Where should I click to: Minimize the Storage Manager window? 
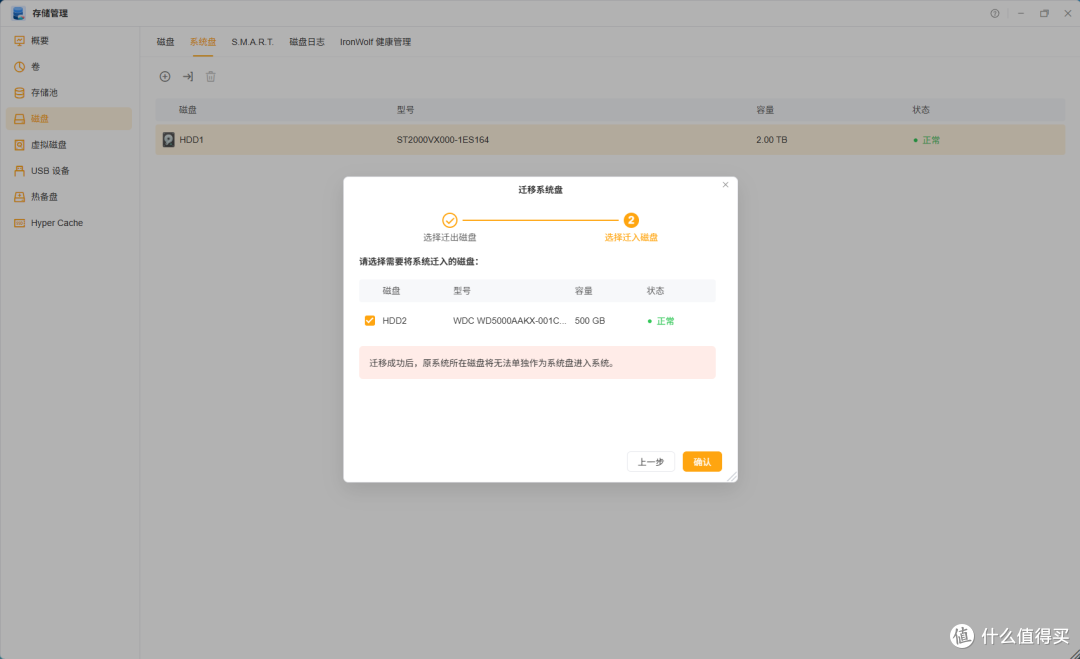1021,14
